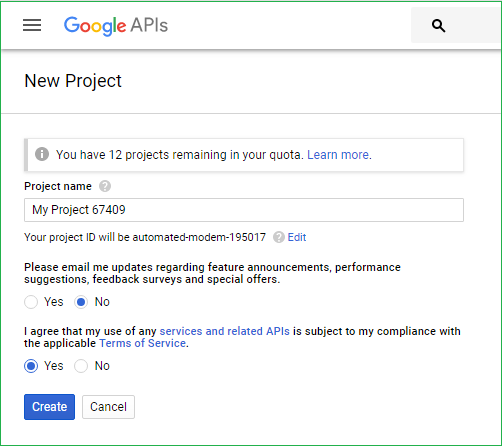Click the Cancel button
Image resolution: width=502 pixels, height=446 pixels.
(x=108, y=407)
